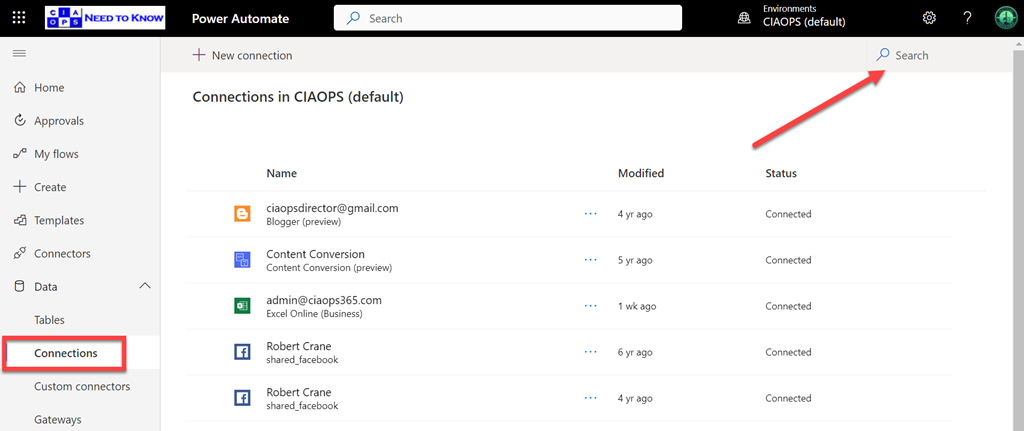Open more options for Excel Online connection
The height and width of the screenshot is (431, 1024).
click(590, 306)
